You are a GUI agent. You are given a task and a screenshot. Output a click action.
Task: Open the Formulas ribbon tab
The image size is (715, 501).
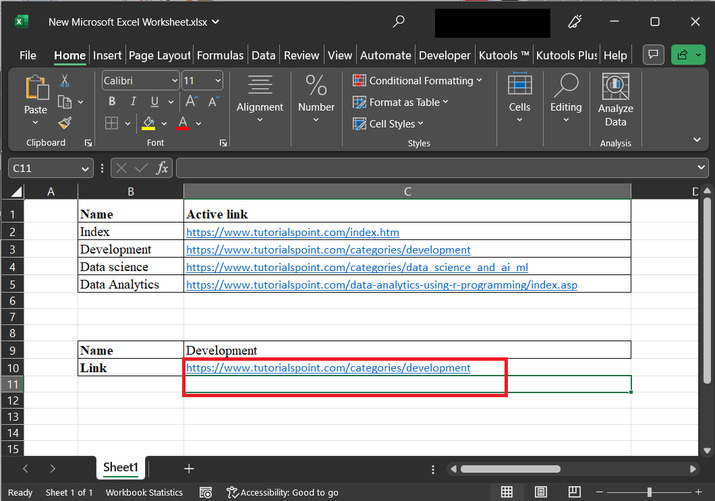(x=221, y=55)
